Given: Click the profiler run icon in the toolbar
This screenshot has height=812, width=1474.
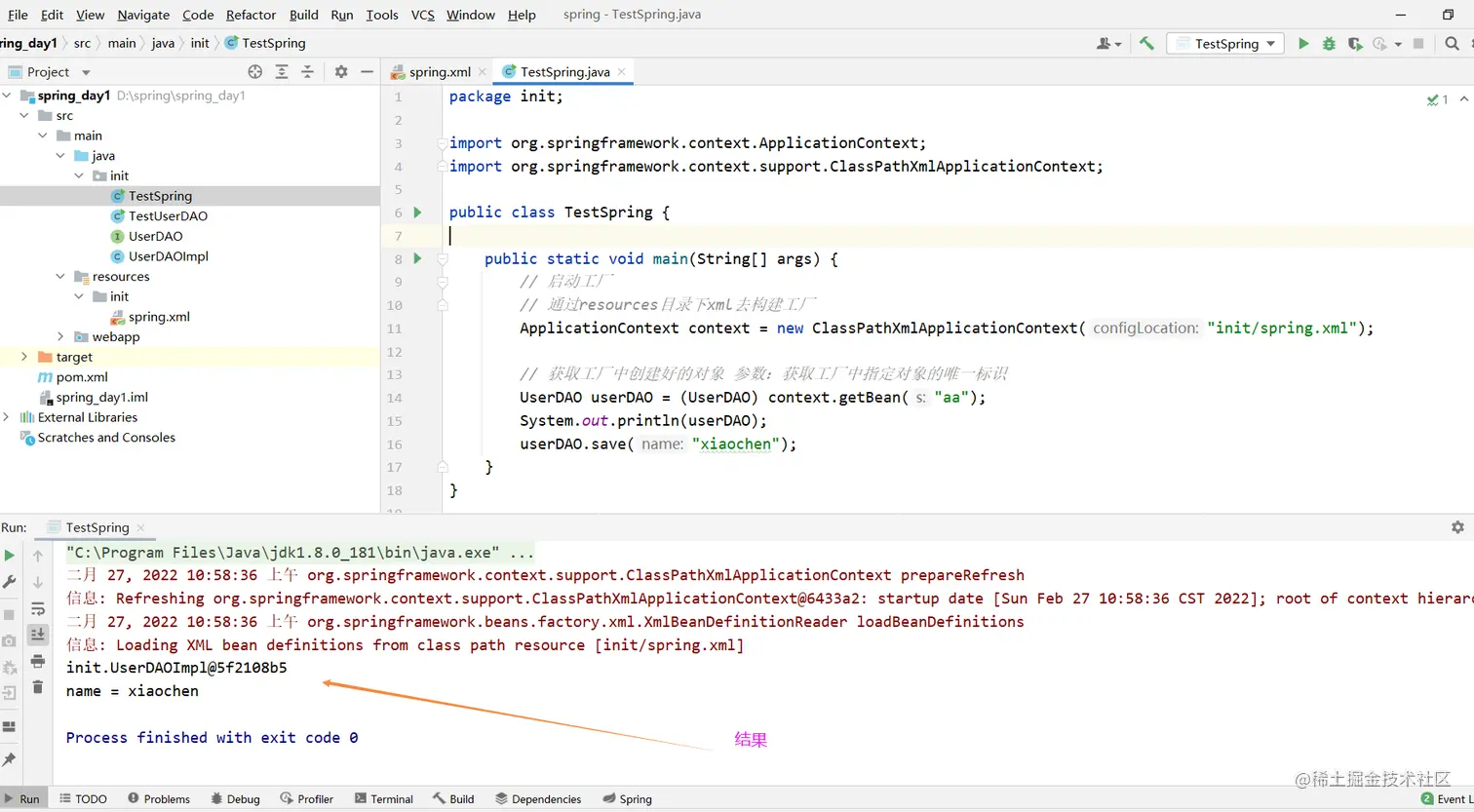Looking at the screenshot, I should 1379,43.
